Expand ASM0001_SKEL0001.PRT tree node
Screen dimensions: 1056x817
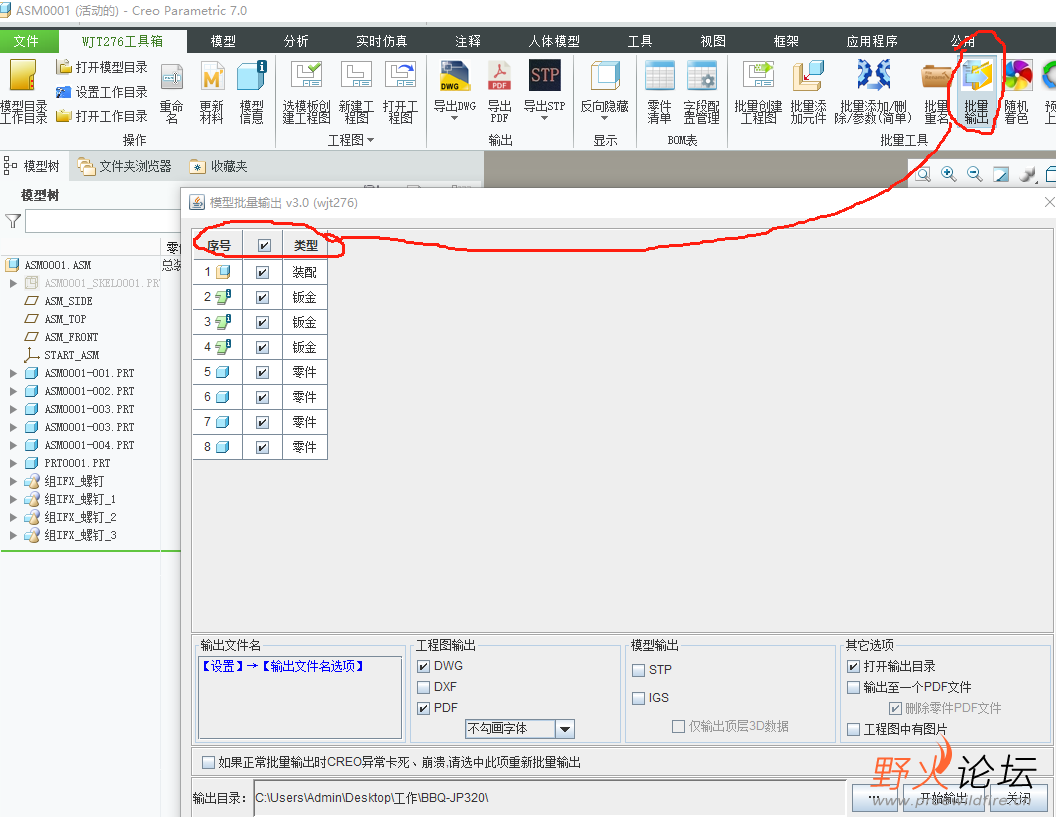[13, 283]
